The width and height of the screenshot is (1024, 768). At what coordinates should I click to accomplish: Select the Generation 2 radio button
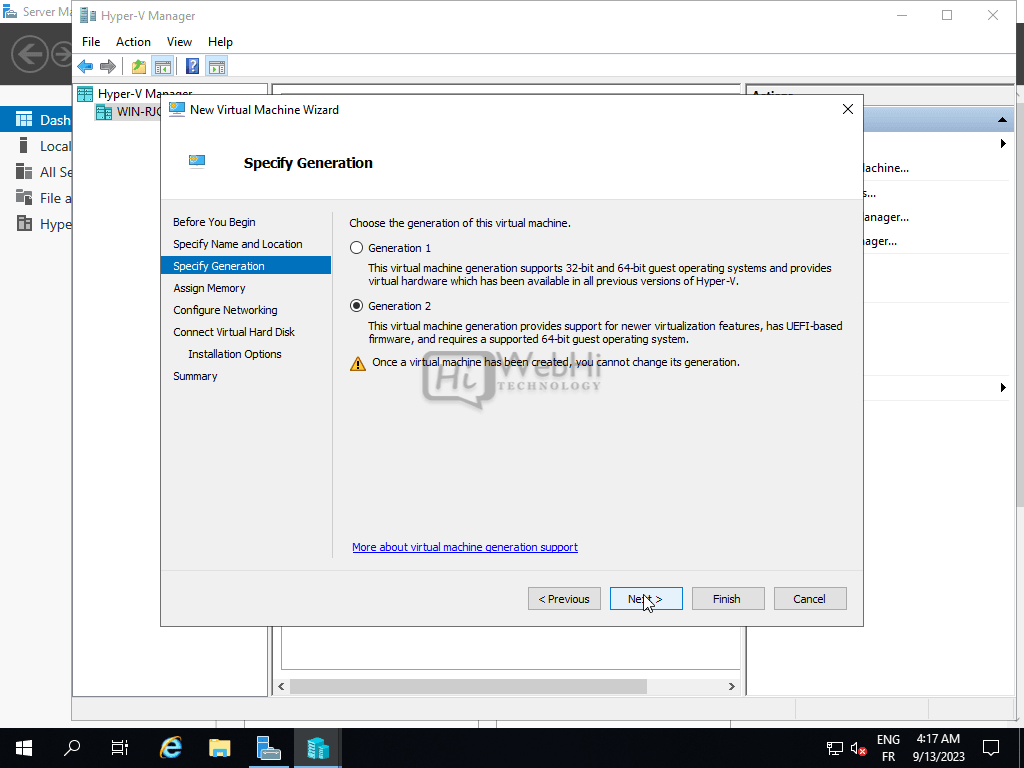(x=356, y=306)
